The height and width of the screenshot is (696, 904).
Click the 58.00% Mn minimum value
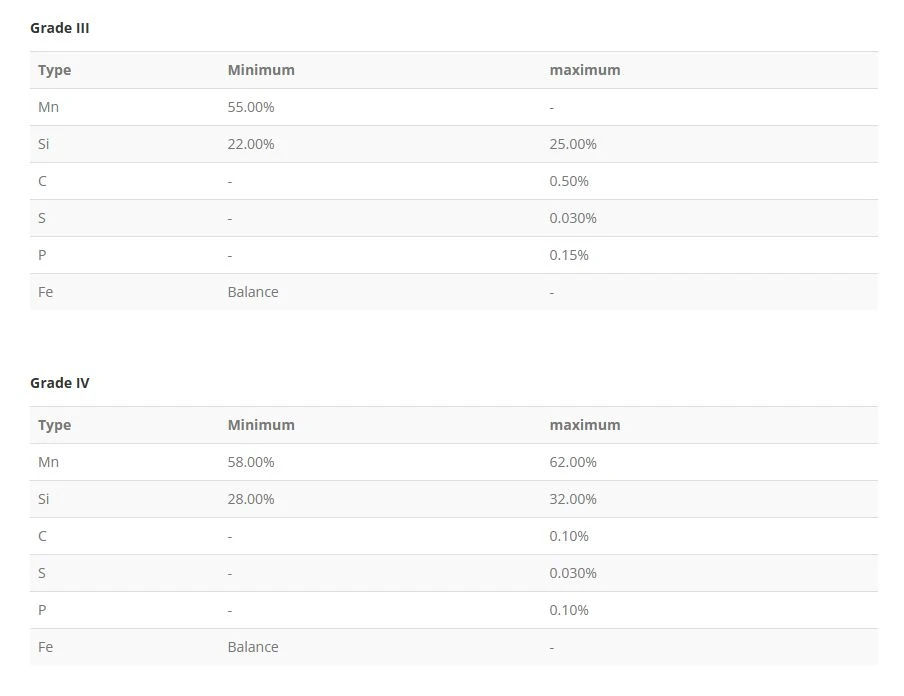[251, 462]
